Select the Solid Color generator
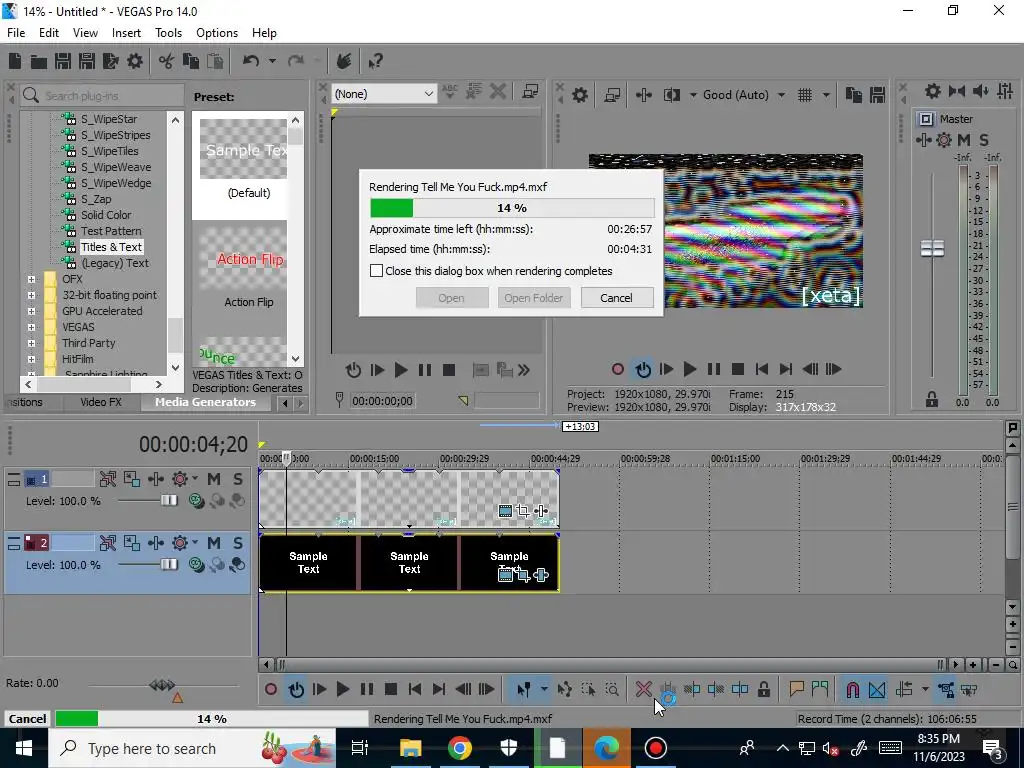 [x=106, y=215]
